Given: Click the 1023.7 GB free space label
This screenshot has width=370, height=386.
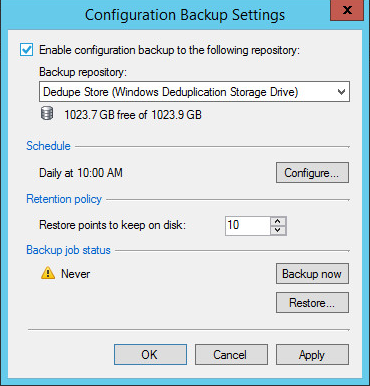Looking at the screenshot, I should click(133, 115).
